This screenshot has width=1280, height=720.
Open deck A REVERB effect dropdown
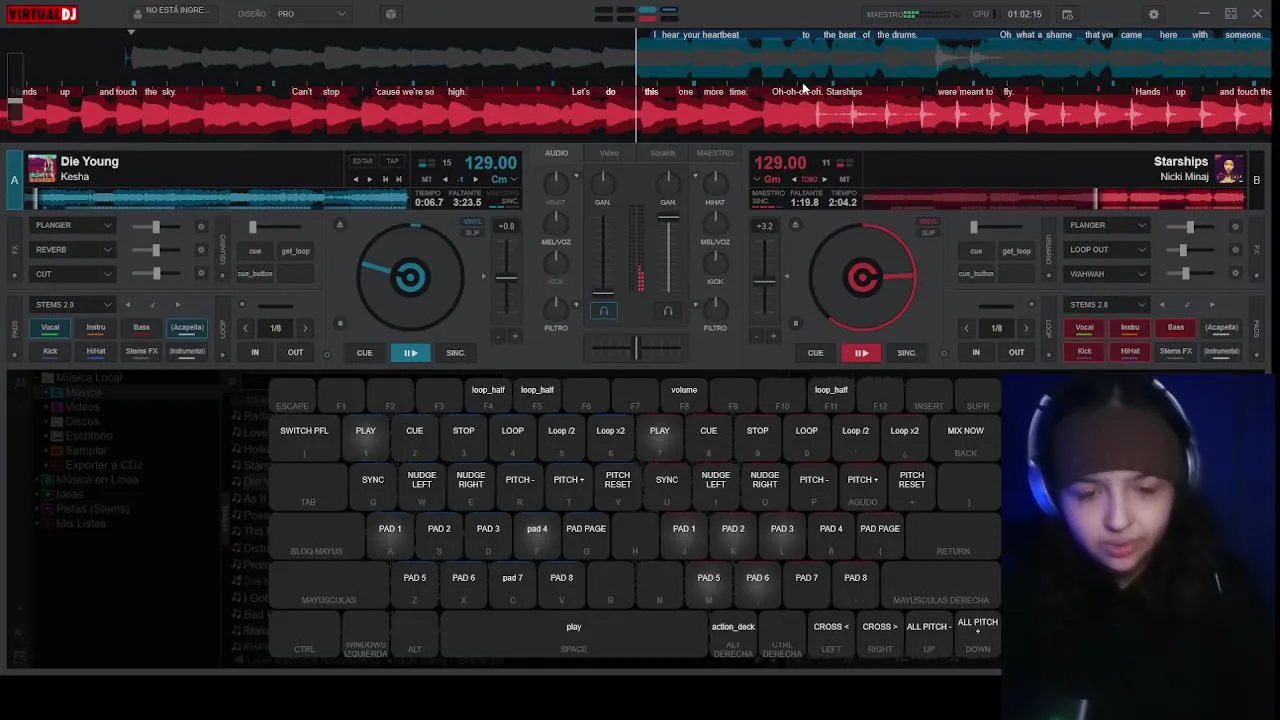(x=73, y=250)
